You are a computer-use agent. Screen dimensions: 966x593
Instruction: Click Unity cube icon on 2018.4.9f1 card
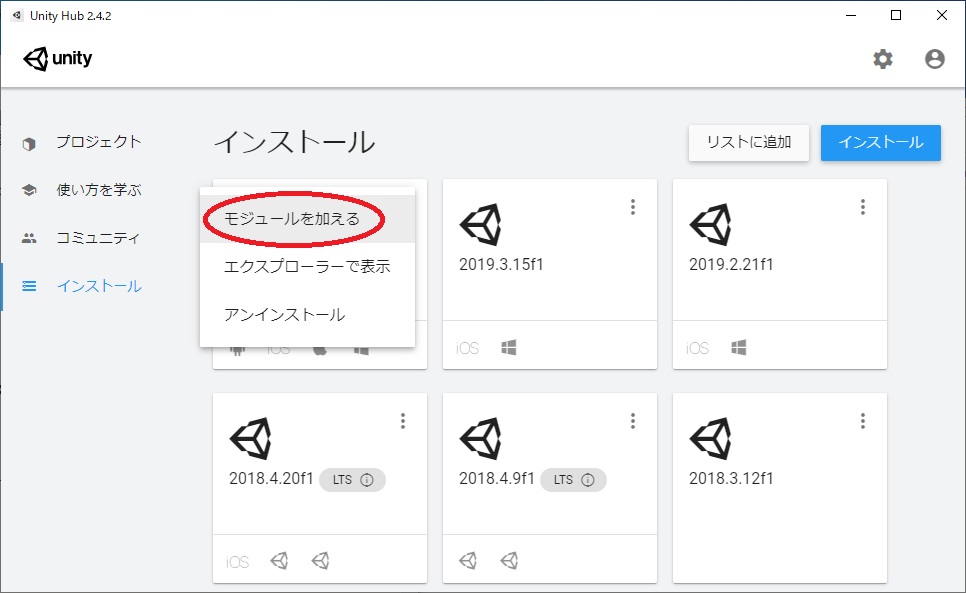point(481,438)
